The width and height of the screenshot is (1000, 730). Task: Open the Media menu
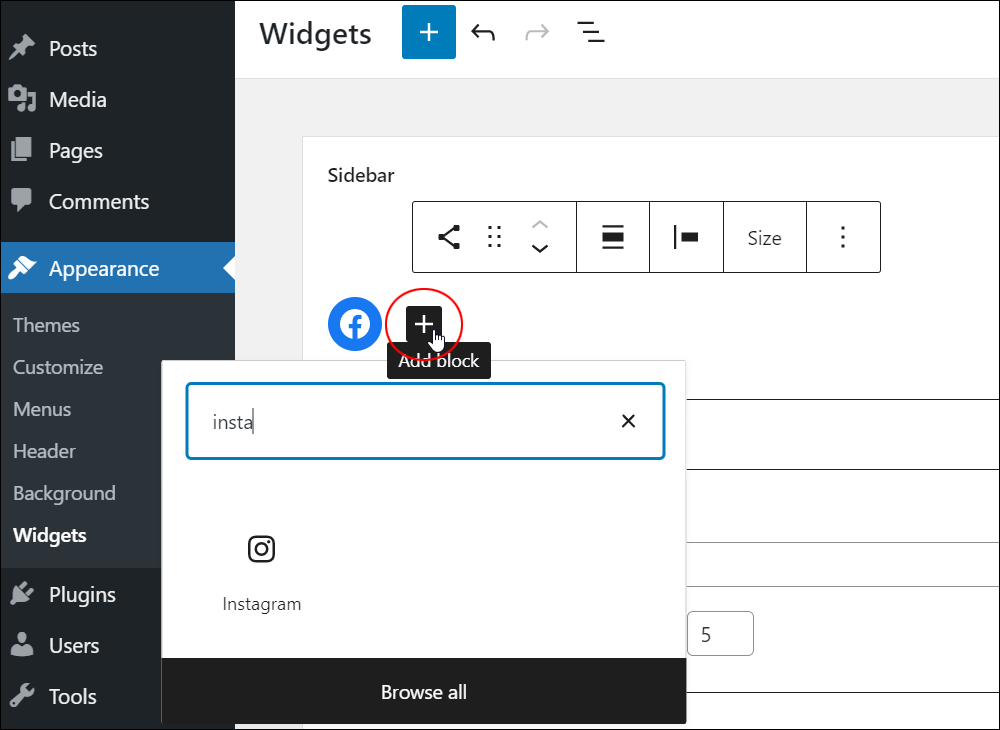coord(78,99)
